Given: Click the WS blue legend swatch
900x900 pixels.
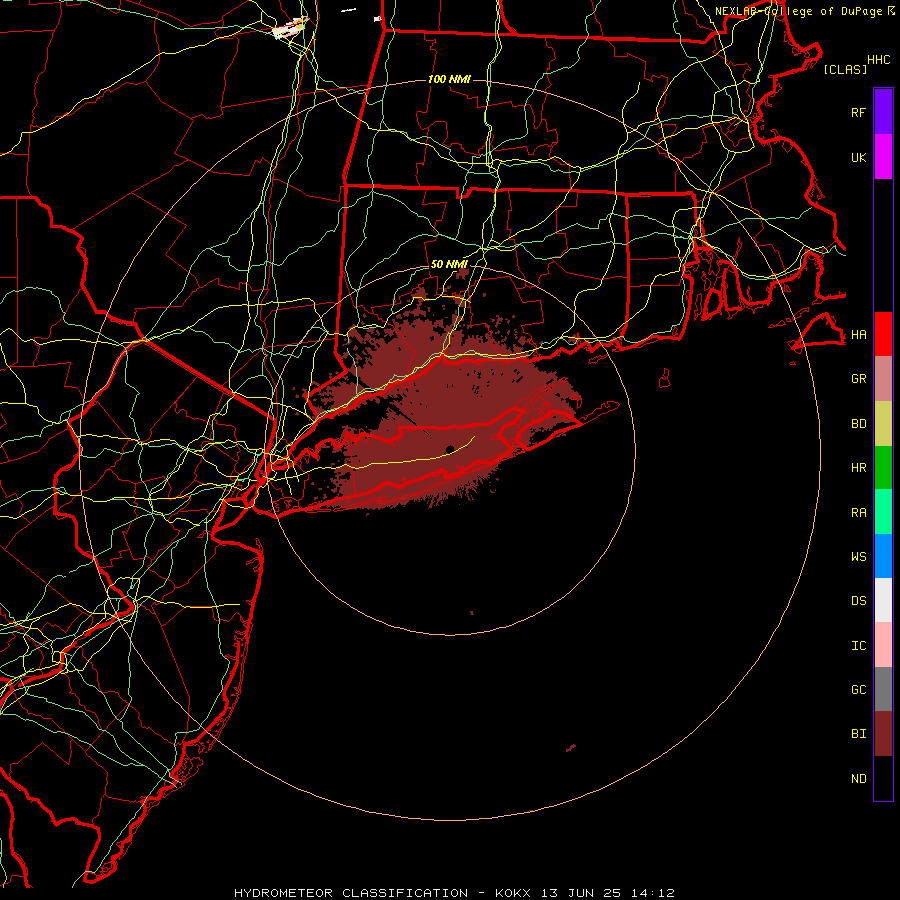Looking at the screenshot, I should point(883,556).
